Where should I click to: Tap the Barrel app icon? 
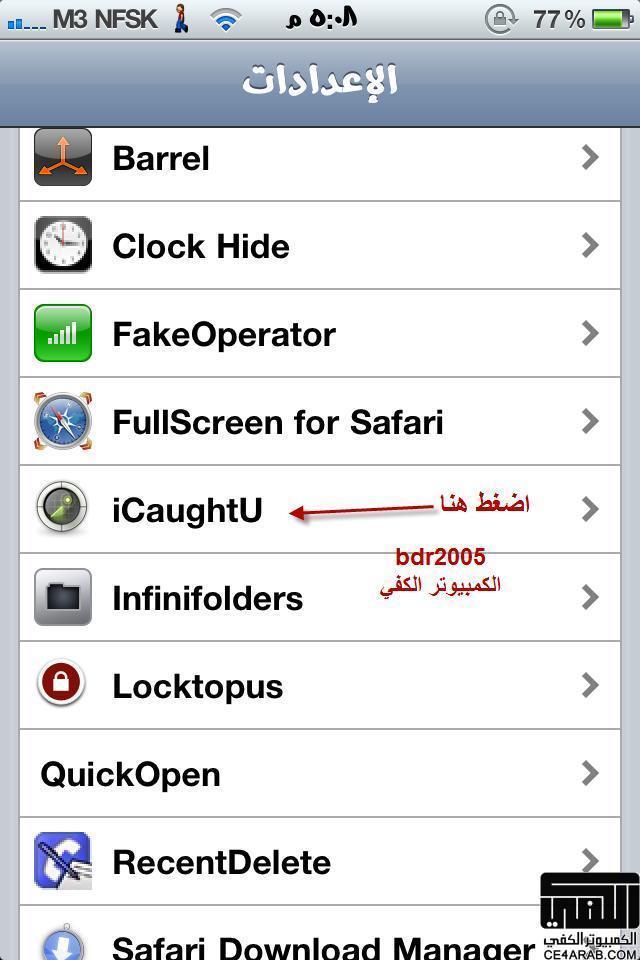pyautogui.click(x=63, y=157)
